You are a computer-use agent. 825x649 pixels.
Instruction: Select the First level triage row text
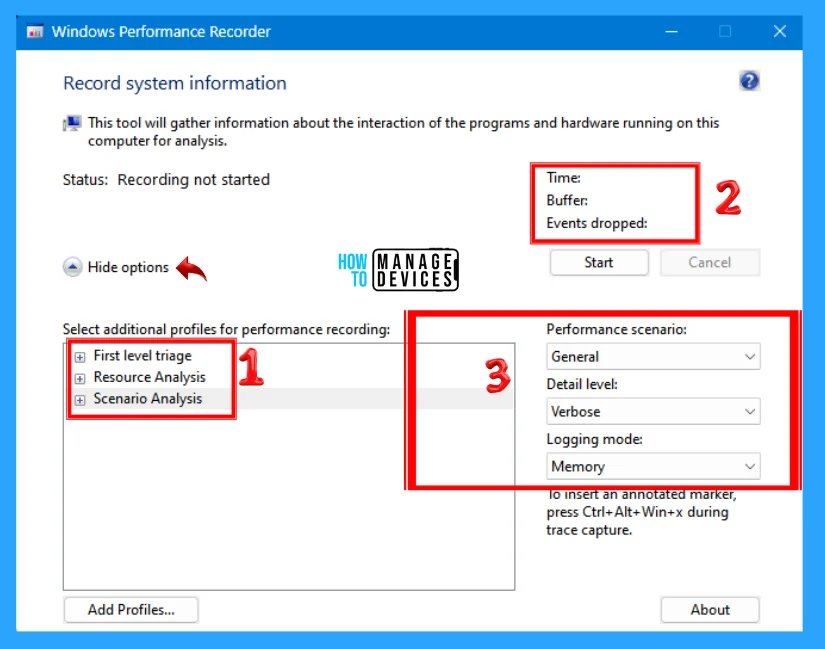tap(143, 356)
